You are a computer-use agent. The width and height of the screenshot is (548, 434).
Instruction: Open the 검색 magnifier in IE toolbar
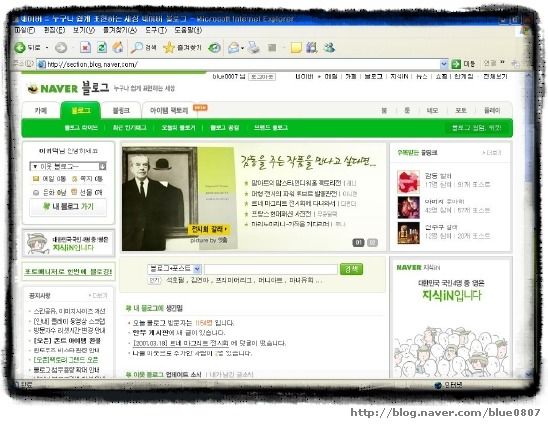[143, 48]
